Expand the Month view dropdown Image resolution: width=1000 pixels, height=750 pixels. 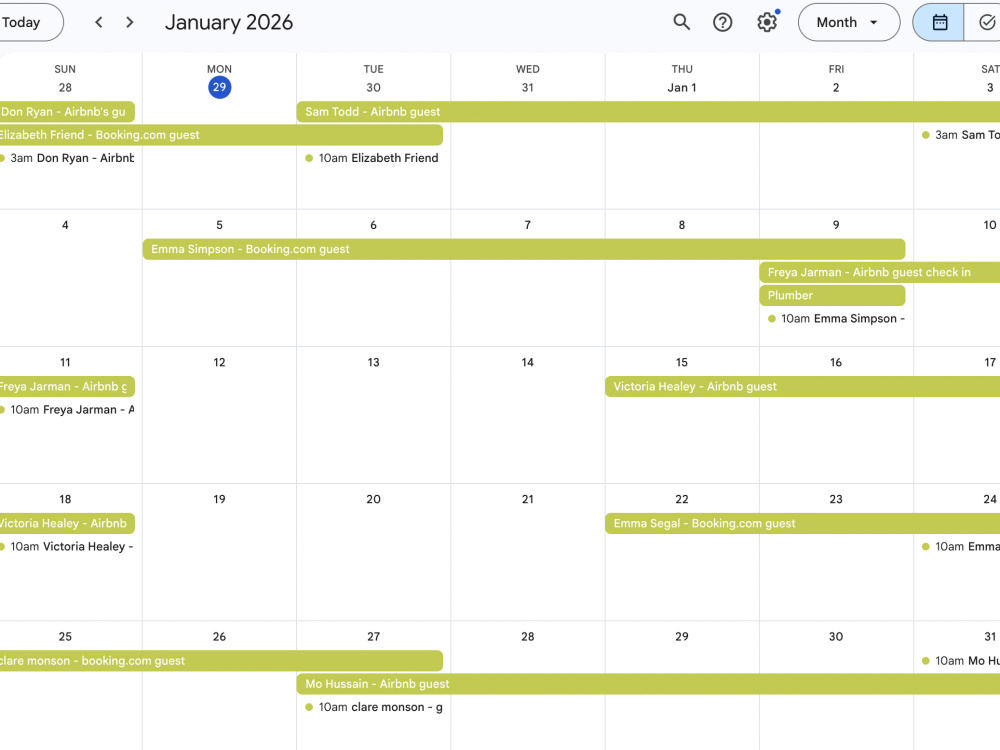849,22
